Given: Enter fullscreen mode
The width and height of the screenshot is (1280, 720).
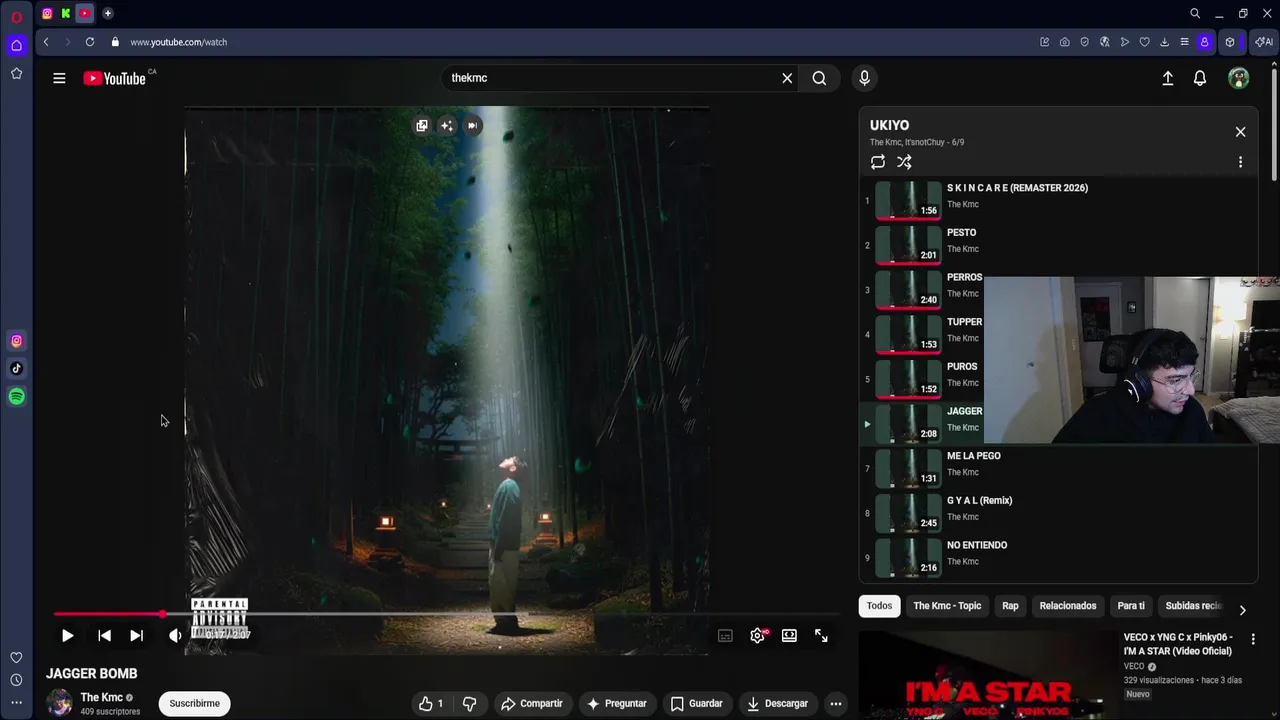Looking at the screenshot, I should click(821, 636).
